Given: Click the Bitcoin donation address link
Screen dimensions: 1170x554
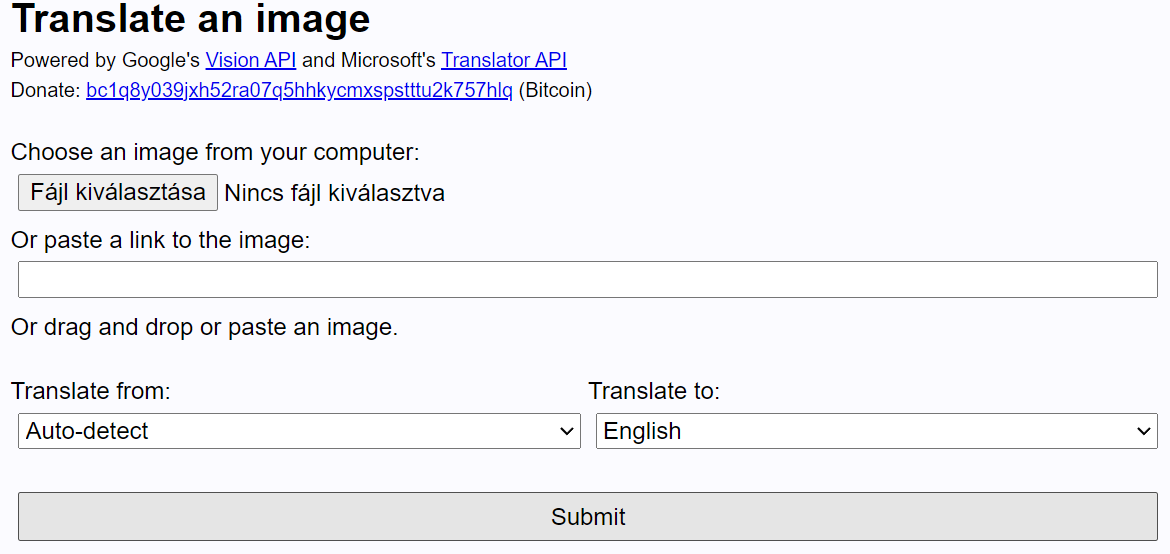Looking at the screenshot, I should pyautogui.click(x=299, y=91).
